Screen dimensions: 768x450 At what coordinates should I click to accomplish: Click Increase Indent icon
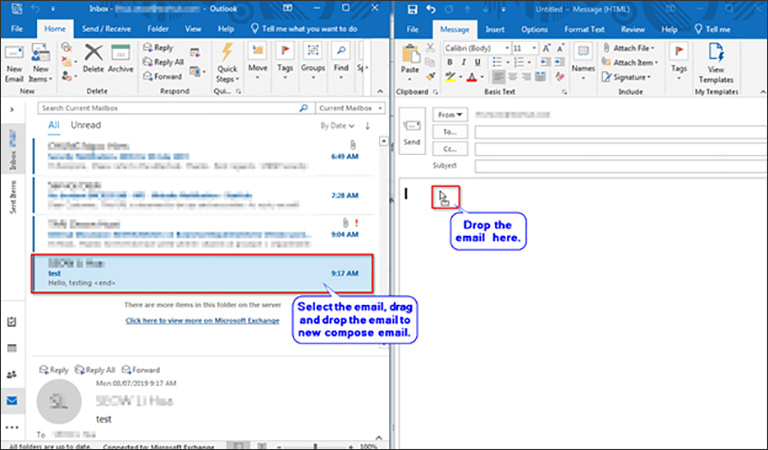pyautogui.click(x=558, y=62)
